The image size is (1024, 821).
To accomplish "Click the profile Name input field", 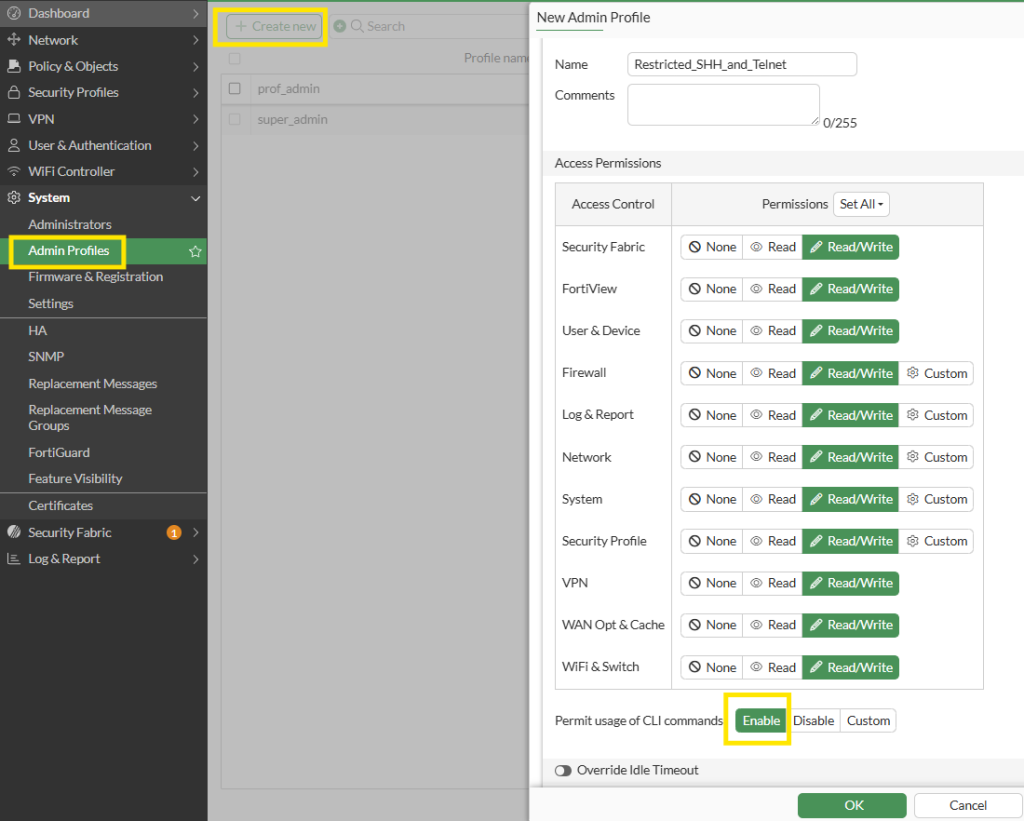I will click(742, 64).
